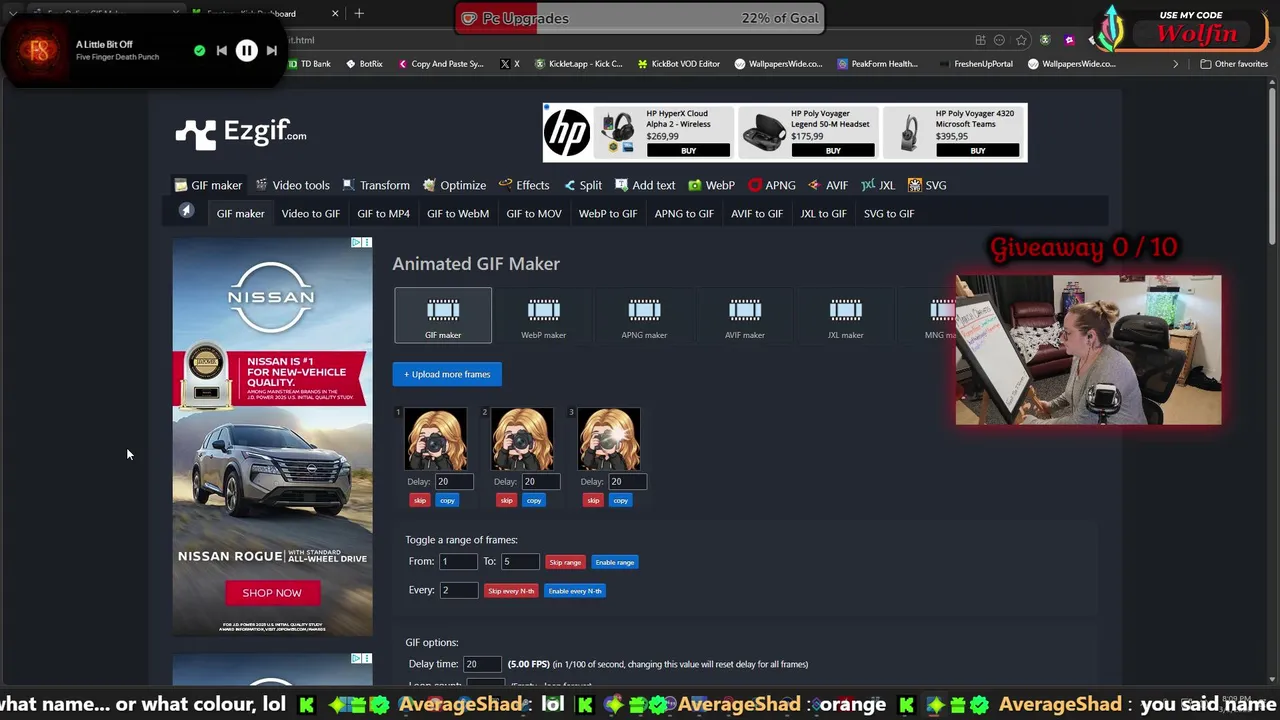Viewport: 1280px width, 720px height.
Task: Open the Optimize menu
Action: point(454,185)
